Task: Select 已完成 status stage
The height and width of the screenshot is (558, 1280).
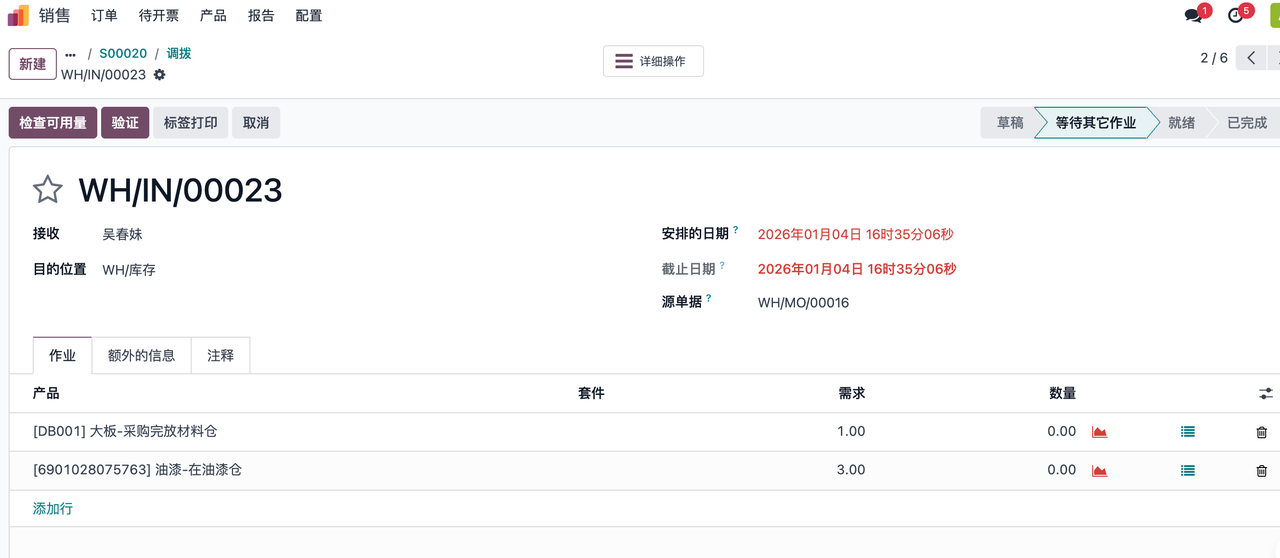Action: [x=1246, y=123]
